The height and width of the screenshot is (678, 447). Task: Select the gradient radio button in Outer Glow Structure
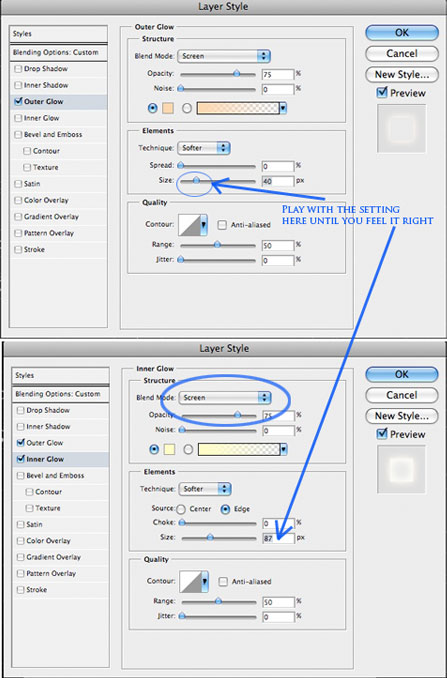point(187,109)
